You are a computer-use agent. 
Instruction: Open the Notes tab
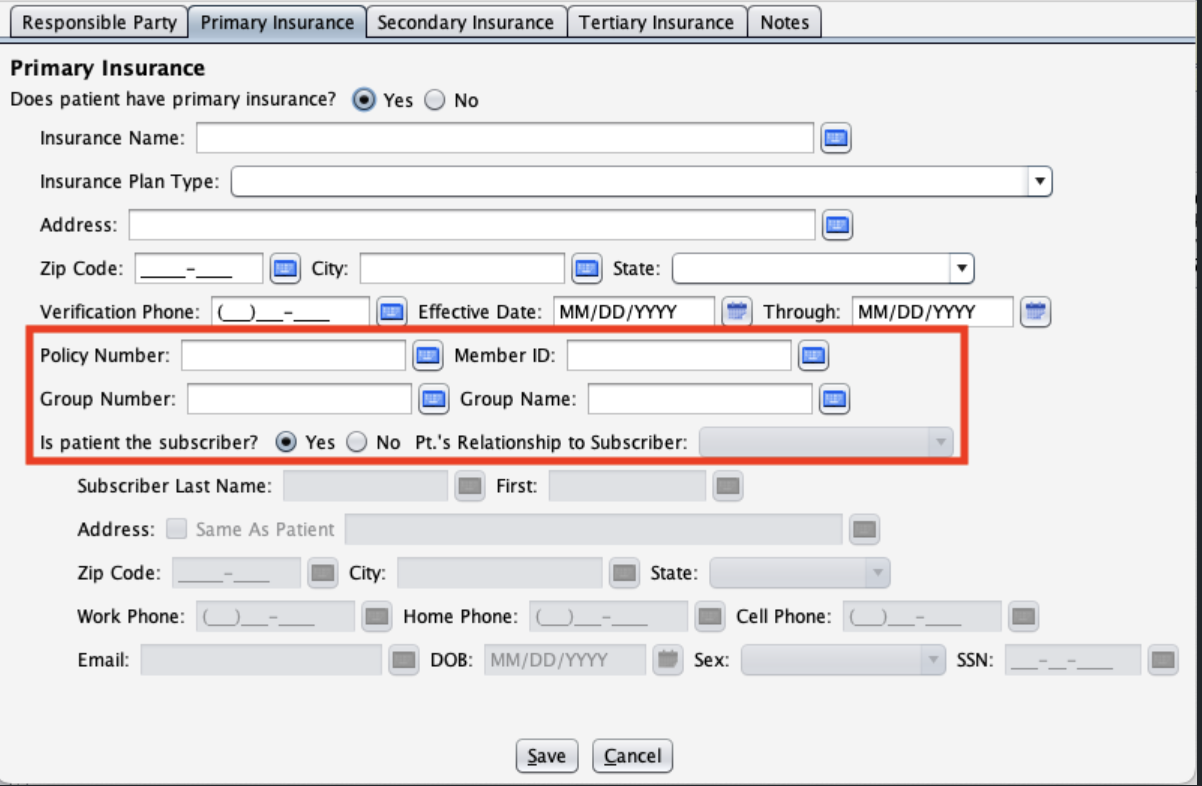point(784,22)
